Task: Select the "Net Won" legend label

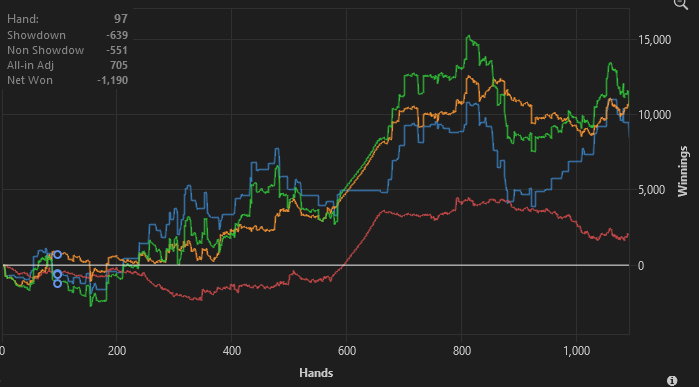Action: point(29,80)
